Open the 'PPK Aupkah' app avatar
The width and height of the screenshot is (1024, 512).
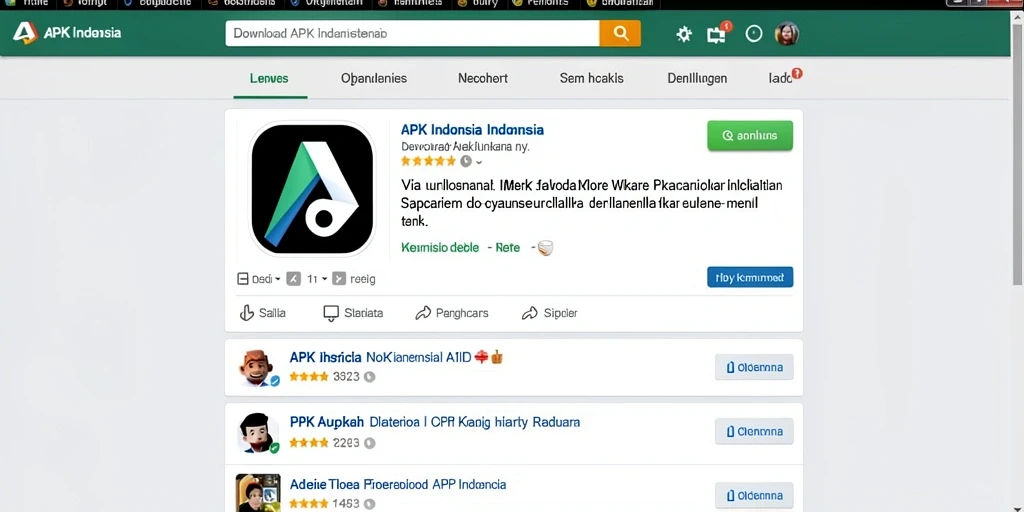[257, 433]
